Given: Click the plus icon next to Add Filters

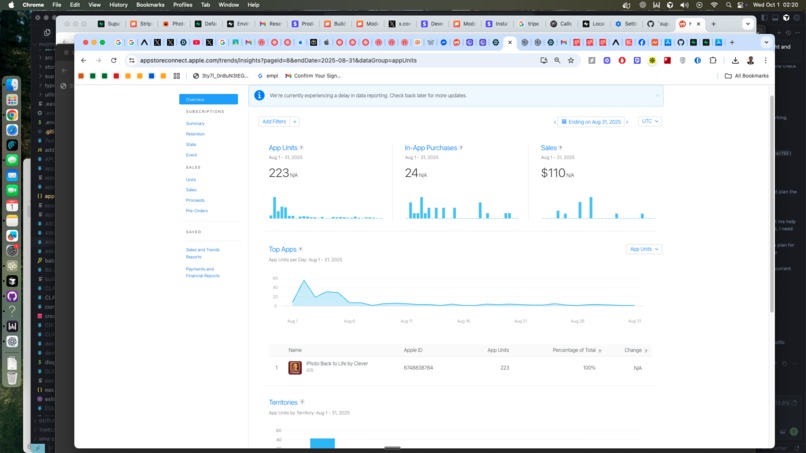Looking at the screenshot, I should [295, 122].
